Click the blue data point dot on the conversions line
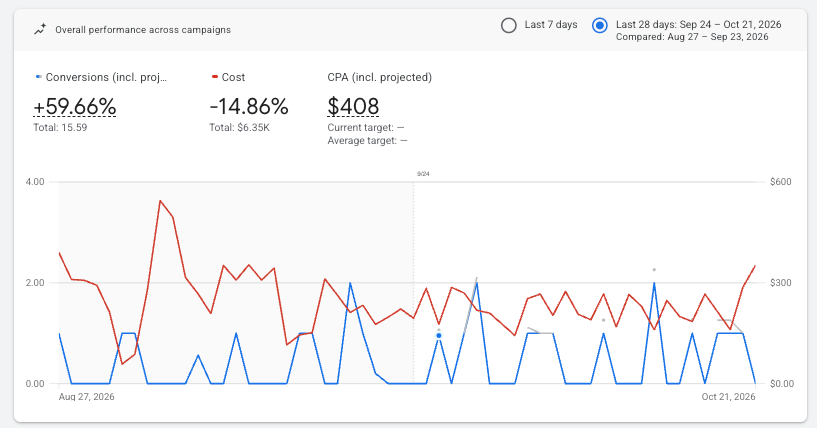Image resolution: width=817 pixels, height=428 pixels. 439,336
